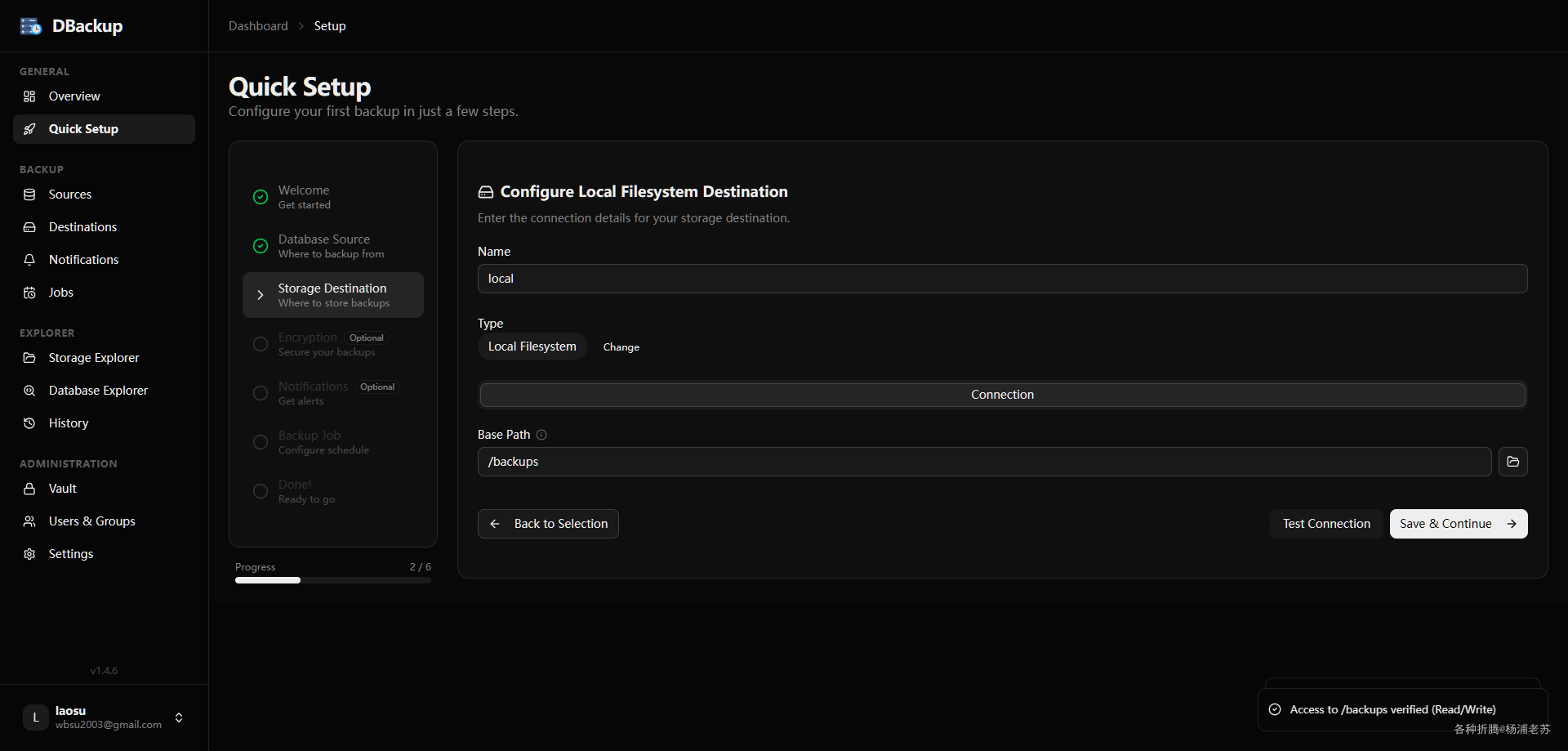Select the Notifications step circle in wizard
The width and height of the screenshot is (1568, 751).
pos(261,393)
